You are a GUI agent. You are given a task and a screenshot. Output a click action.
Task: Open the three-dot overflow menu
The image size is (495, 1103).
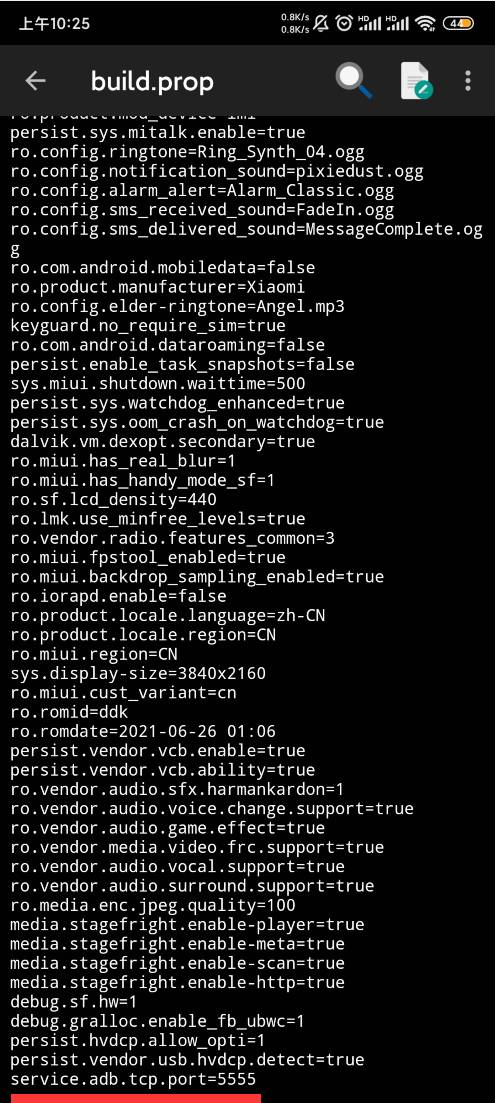pos(468,81)
